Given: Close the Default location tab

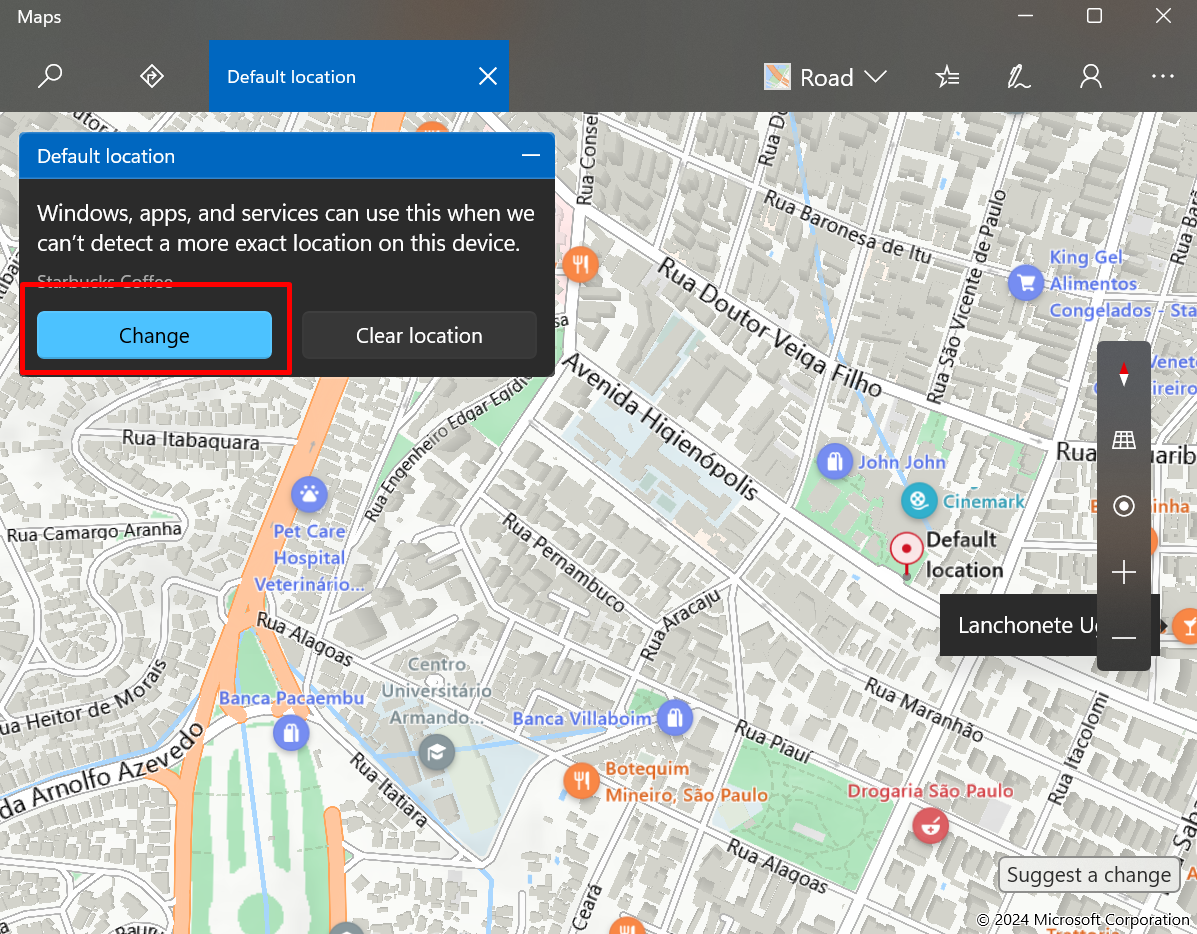Looking at the screenshot, I should pos(488,76).
